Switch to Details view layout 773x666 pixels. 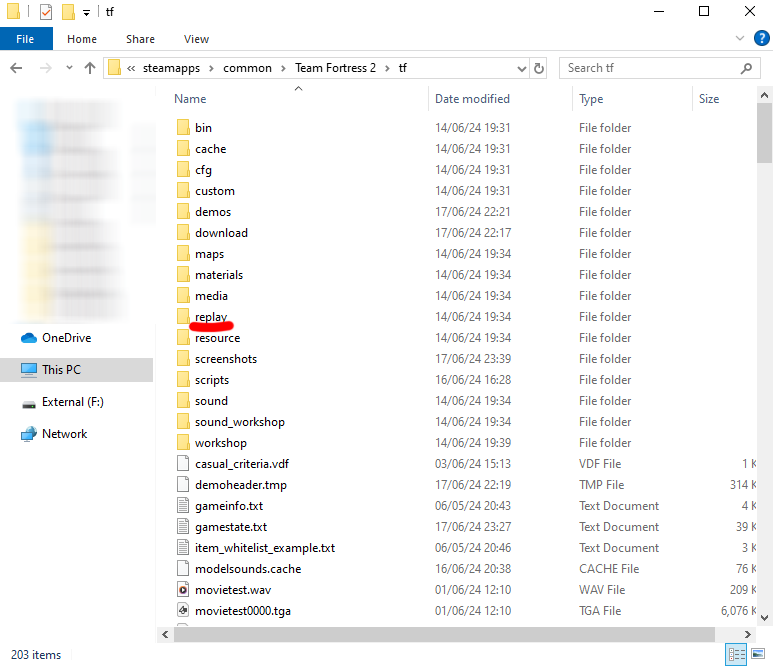pos(737,654)
